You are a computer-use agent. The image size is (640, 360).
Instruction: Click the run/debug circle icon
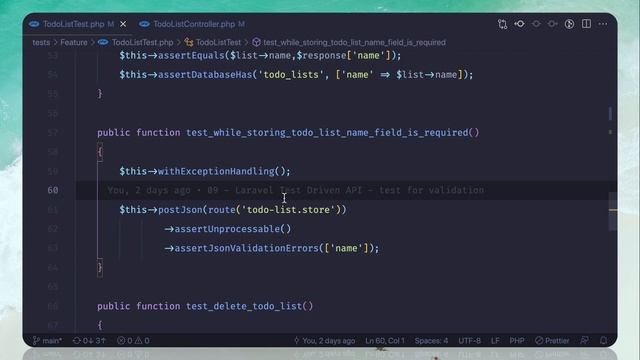click(x=569, y=24)
